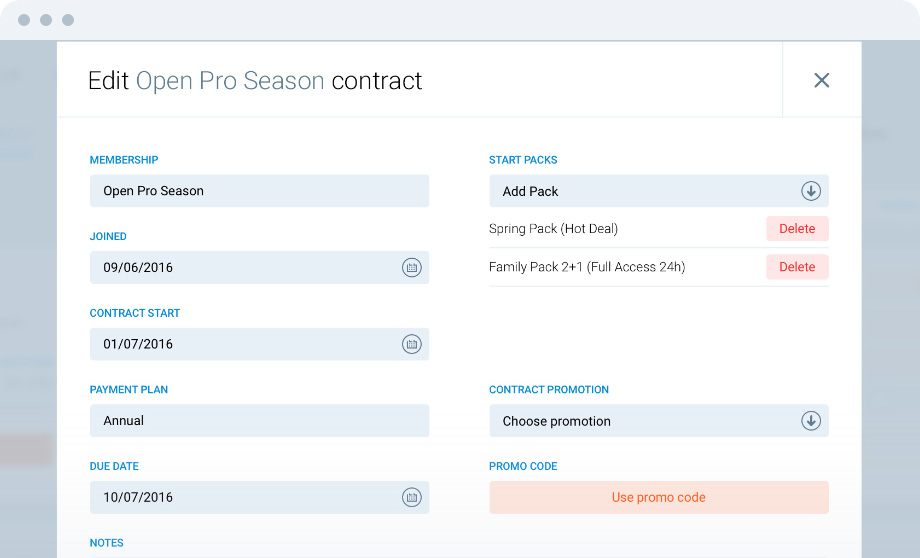
Task: Click the Due Date field 10/07/2016
Action: pos(240,497)
